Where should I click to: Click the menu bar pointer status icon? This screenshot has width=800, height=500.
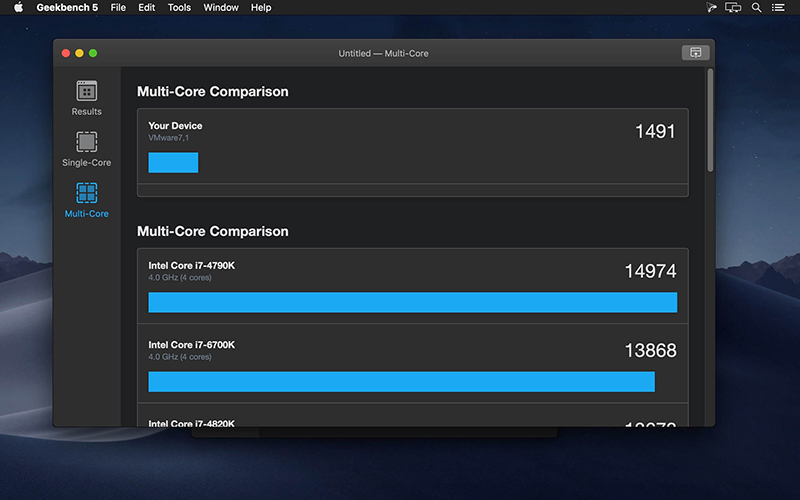pos(711,8)
